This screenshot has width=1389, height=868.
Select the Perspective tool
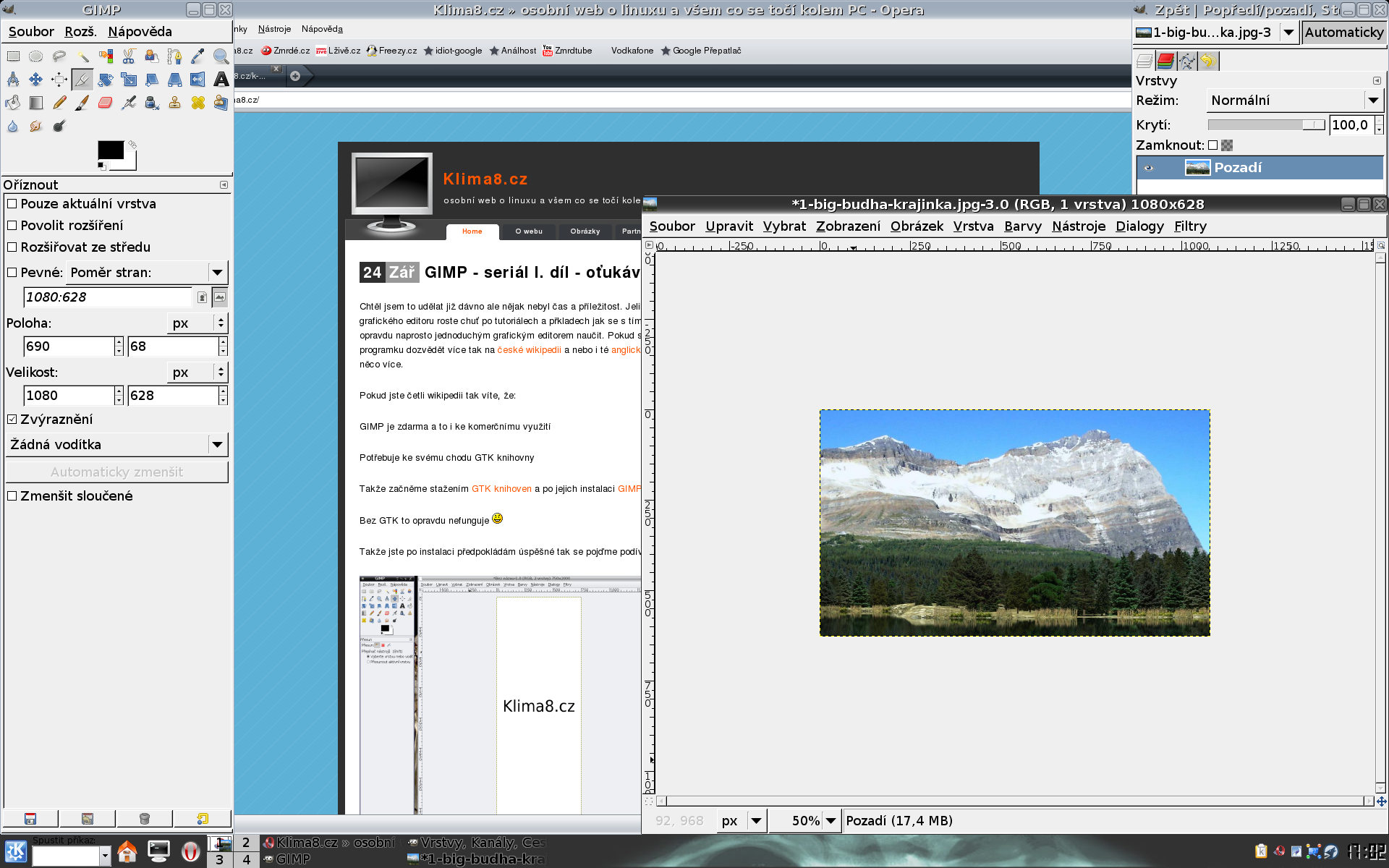[x=175, y=79]
